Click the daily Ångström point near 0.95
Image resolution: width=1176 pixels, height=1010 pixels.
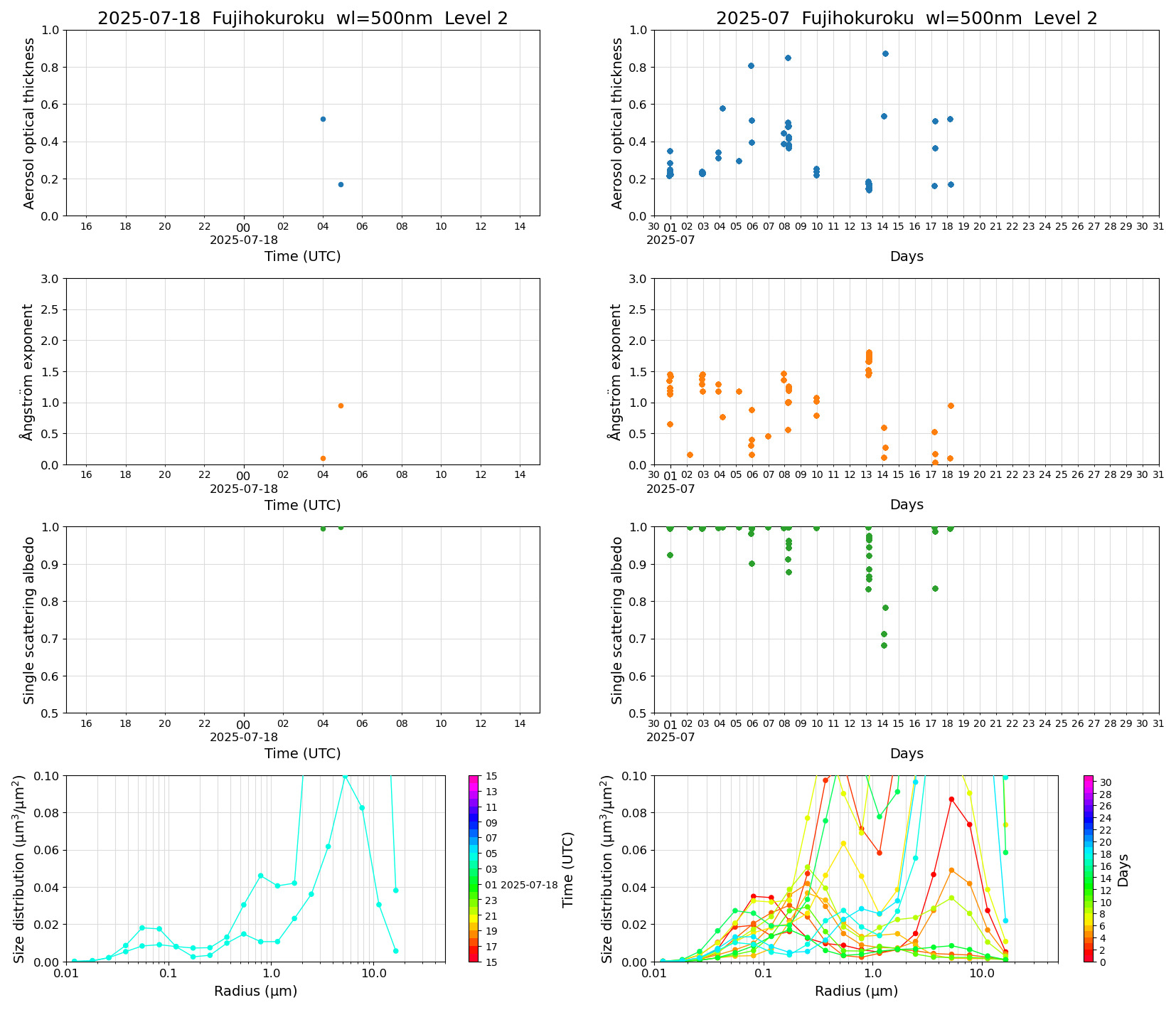tap(341, 405)
